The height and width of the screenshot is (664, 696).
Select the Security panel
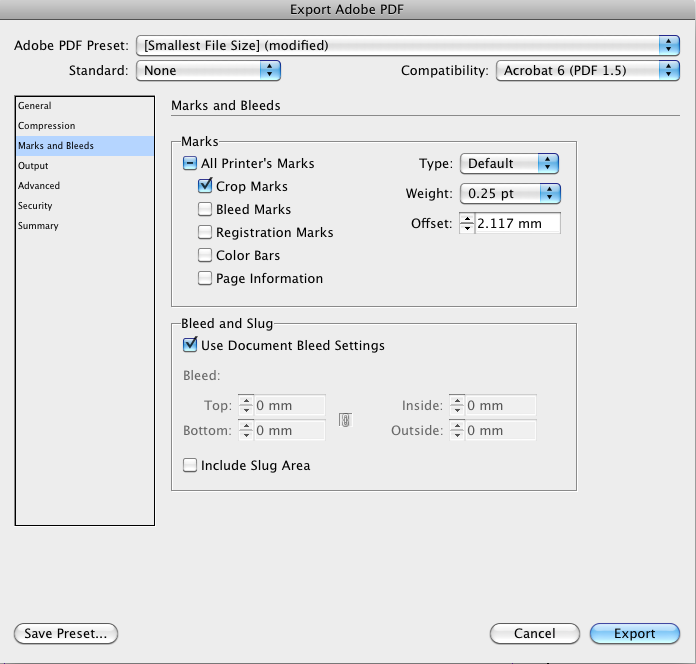click(x=85, y=206)
